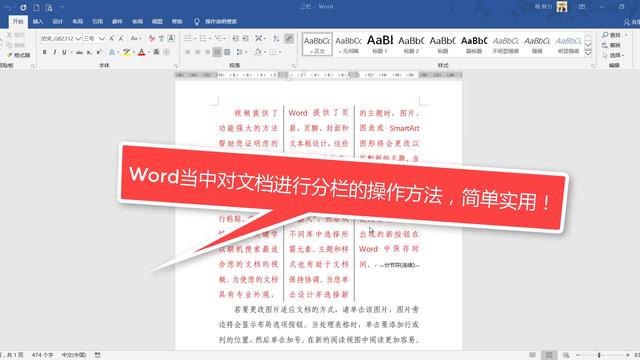Apply superscript formatting
The width and height of the screenshot is (640, 360).
pos(99,52)
